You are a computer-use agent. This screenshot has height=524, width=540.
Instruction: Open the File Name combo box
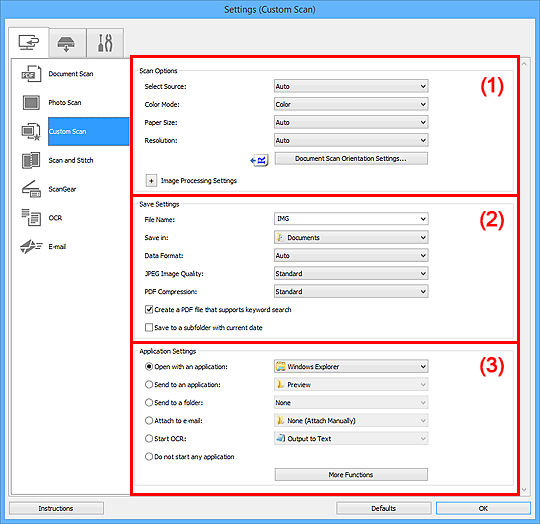click(351, 219)
